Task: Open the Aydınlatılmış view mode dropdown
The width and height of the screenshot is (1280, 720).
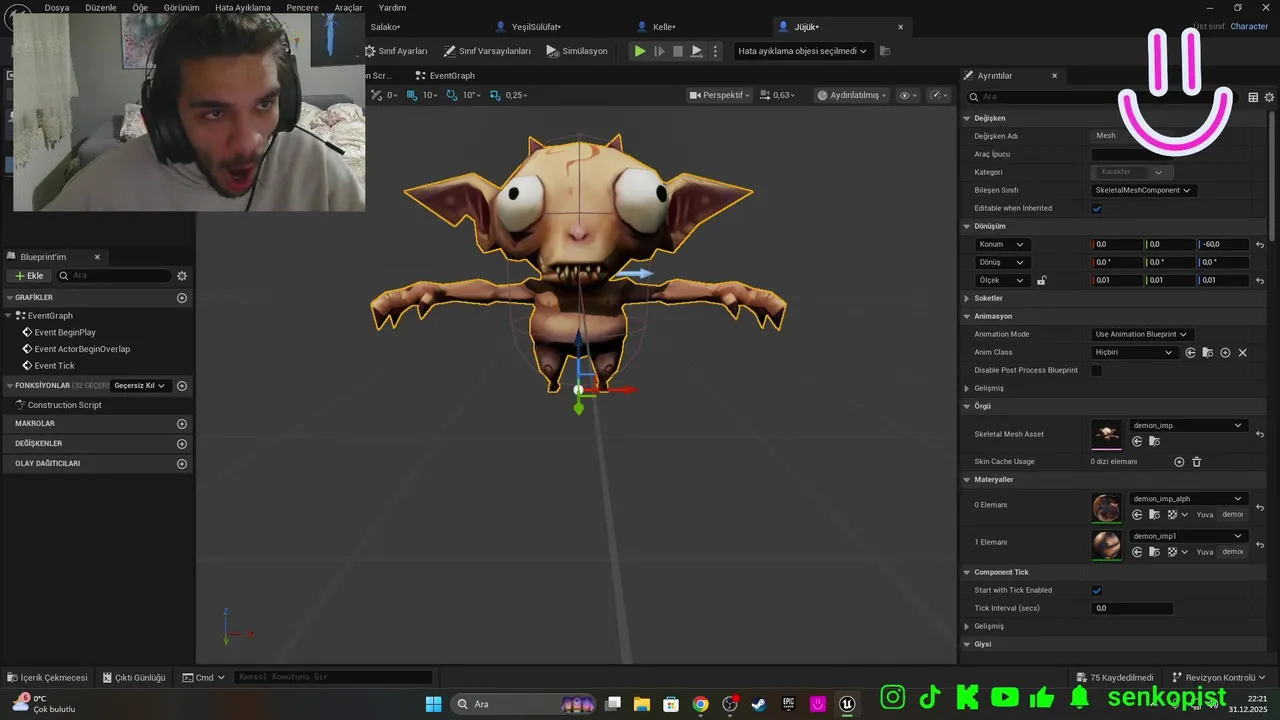Action: click(x=852, y=95)
